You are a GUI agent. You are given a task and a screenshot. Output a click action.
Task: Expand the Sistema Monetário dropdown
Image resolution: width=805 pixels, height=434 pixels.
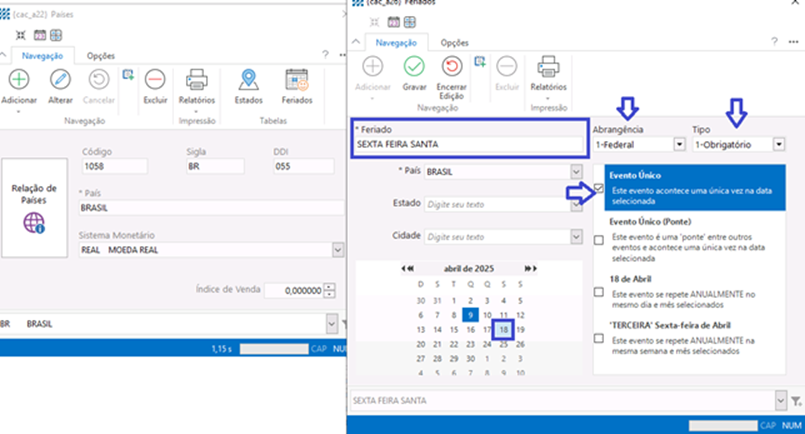pos(337,248)
